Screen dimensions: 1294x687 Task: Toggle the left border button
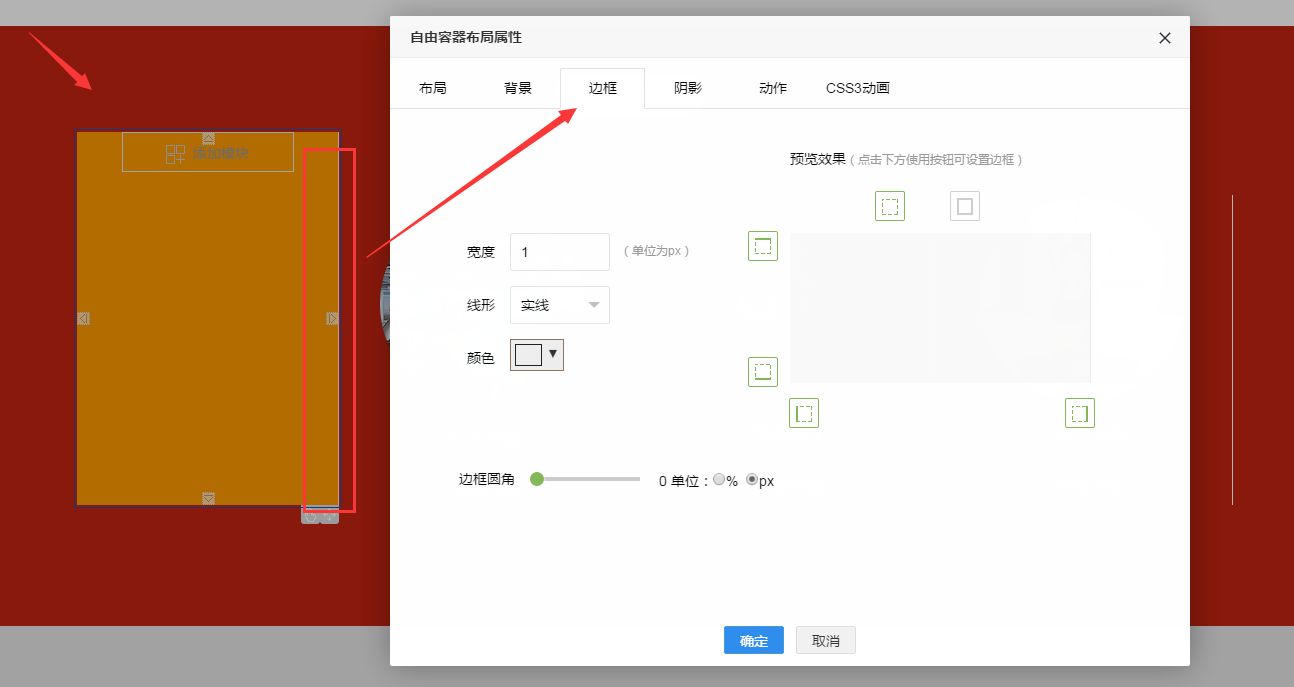804,413
